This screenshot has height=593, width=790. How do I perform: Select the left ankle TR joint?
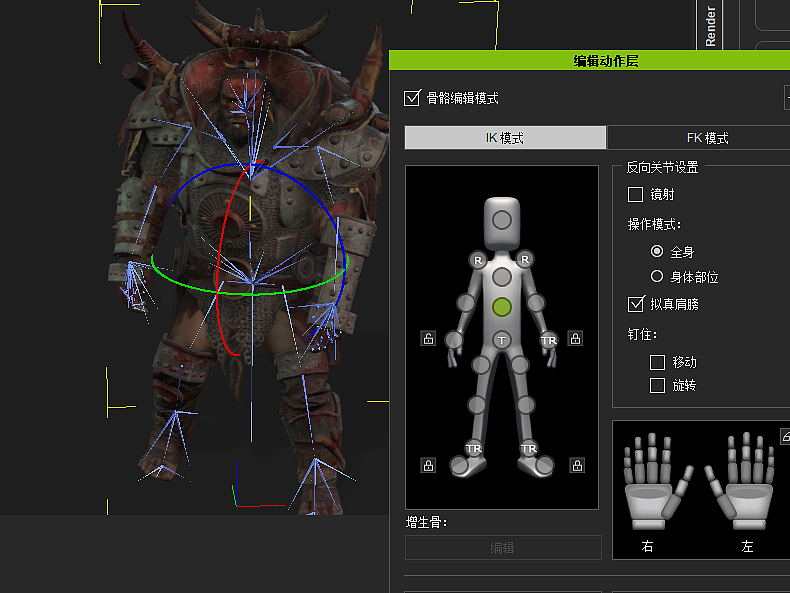pyautogui.click(x=529, y=448)
